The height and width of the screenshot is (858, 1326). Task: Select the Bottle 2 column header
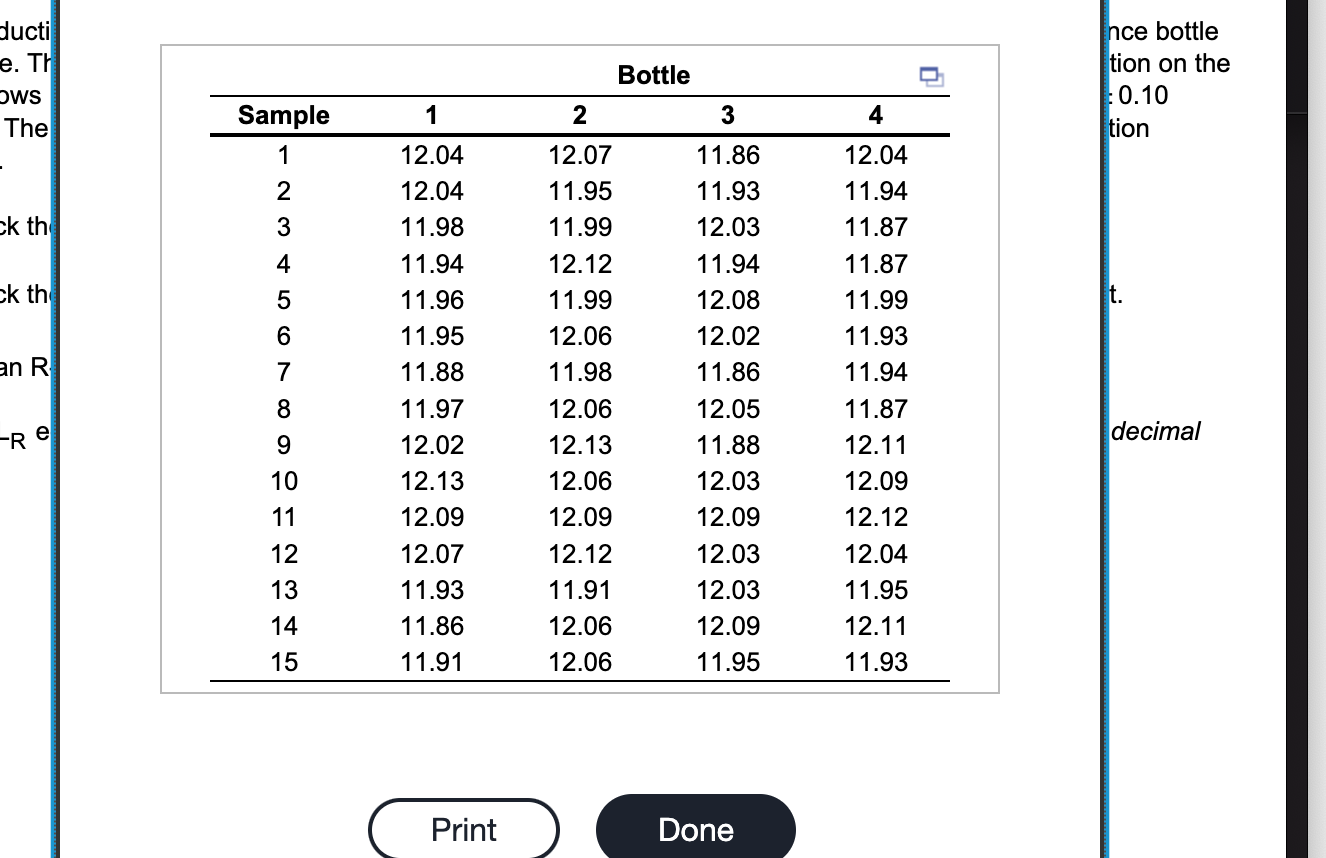pos(580,115)
